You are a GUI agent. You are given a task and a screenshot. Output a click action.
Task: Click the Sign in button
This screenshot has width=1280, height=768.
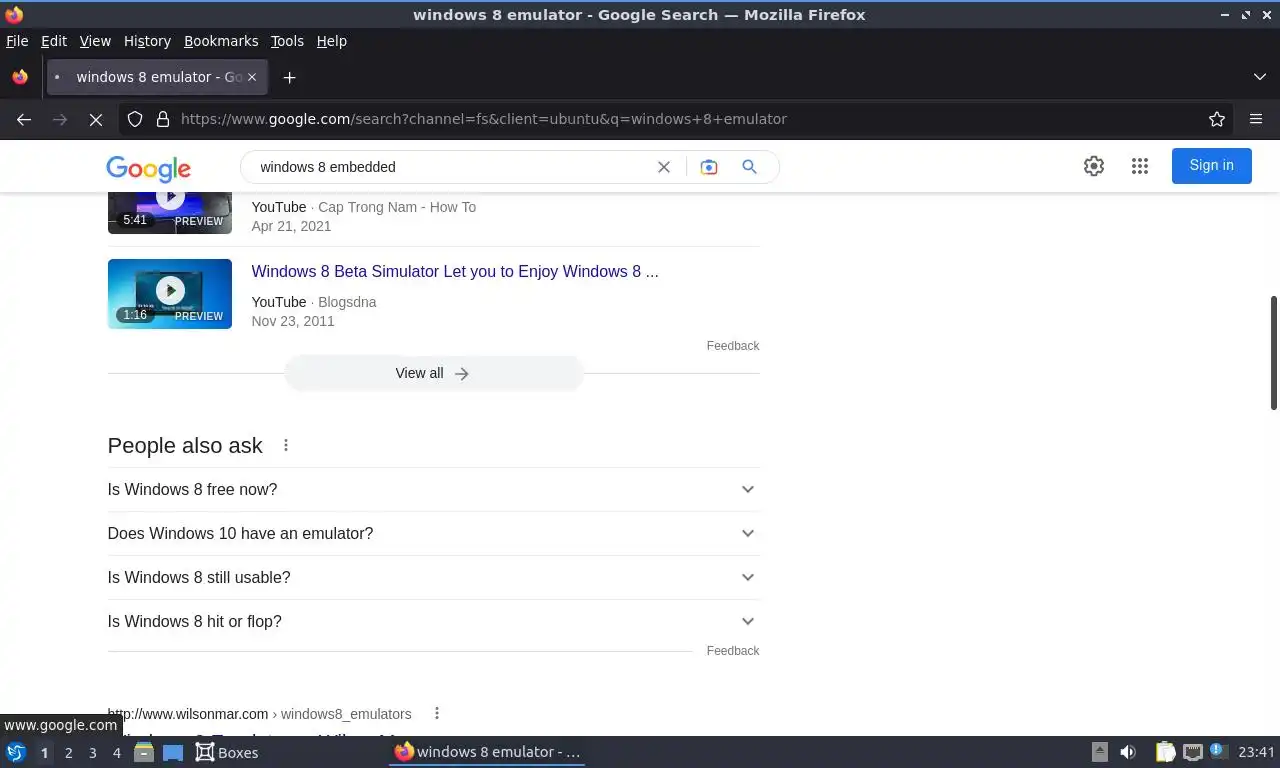[1211, 166]
